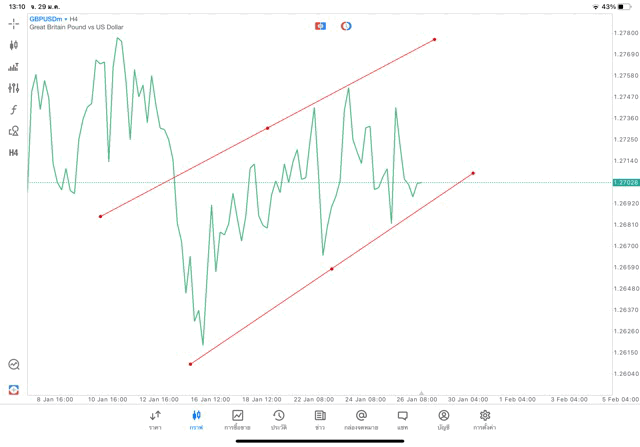Switch to the การซื้อขาย (Trade) tab
The height and width of the screenshot is (447, 640).
(x=238, y=419)
